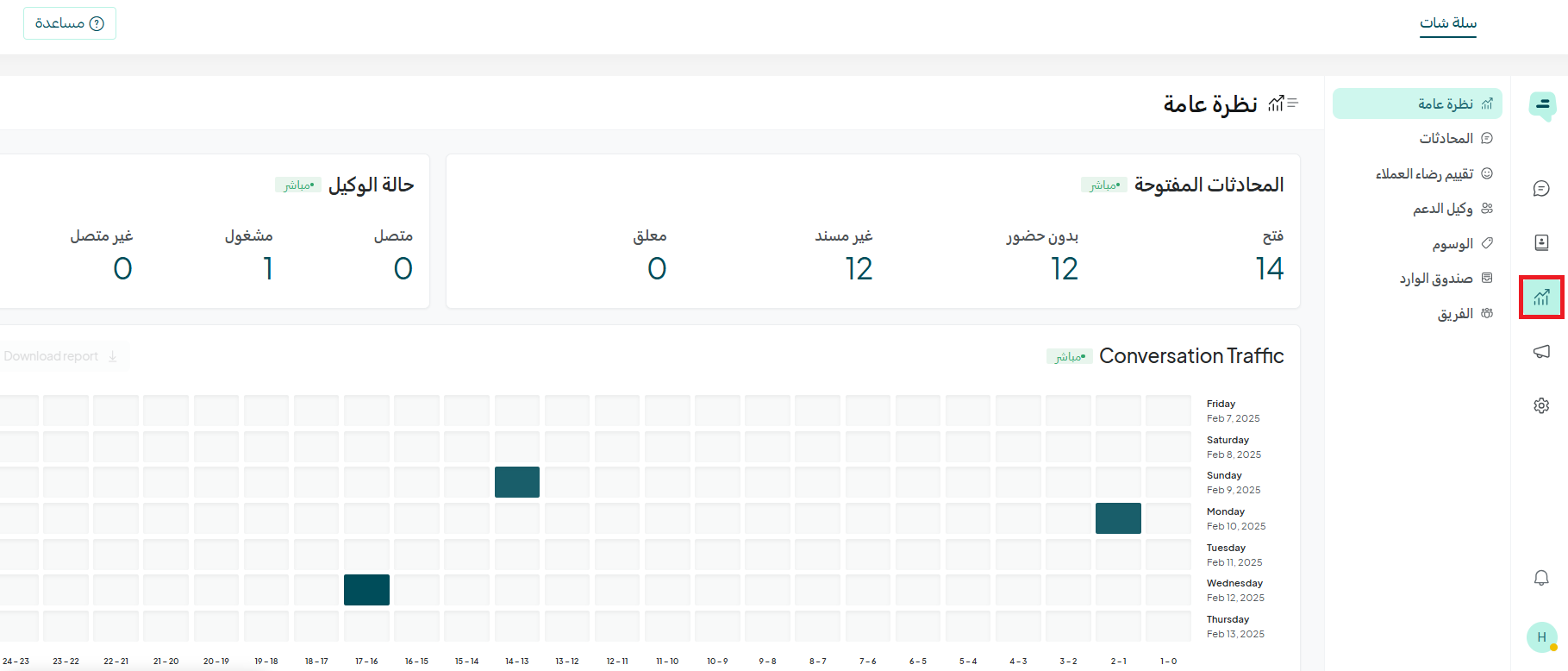Open الفريق sidebar item
The width and height of the screenshot is (1568, 671).
point(1417,314)
